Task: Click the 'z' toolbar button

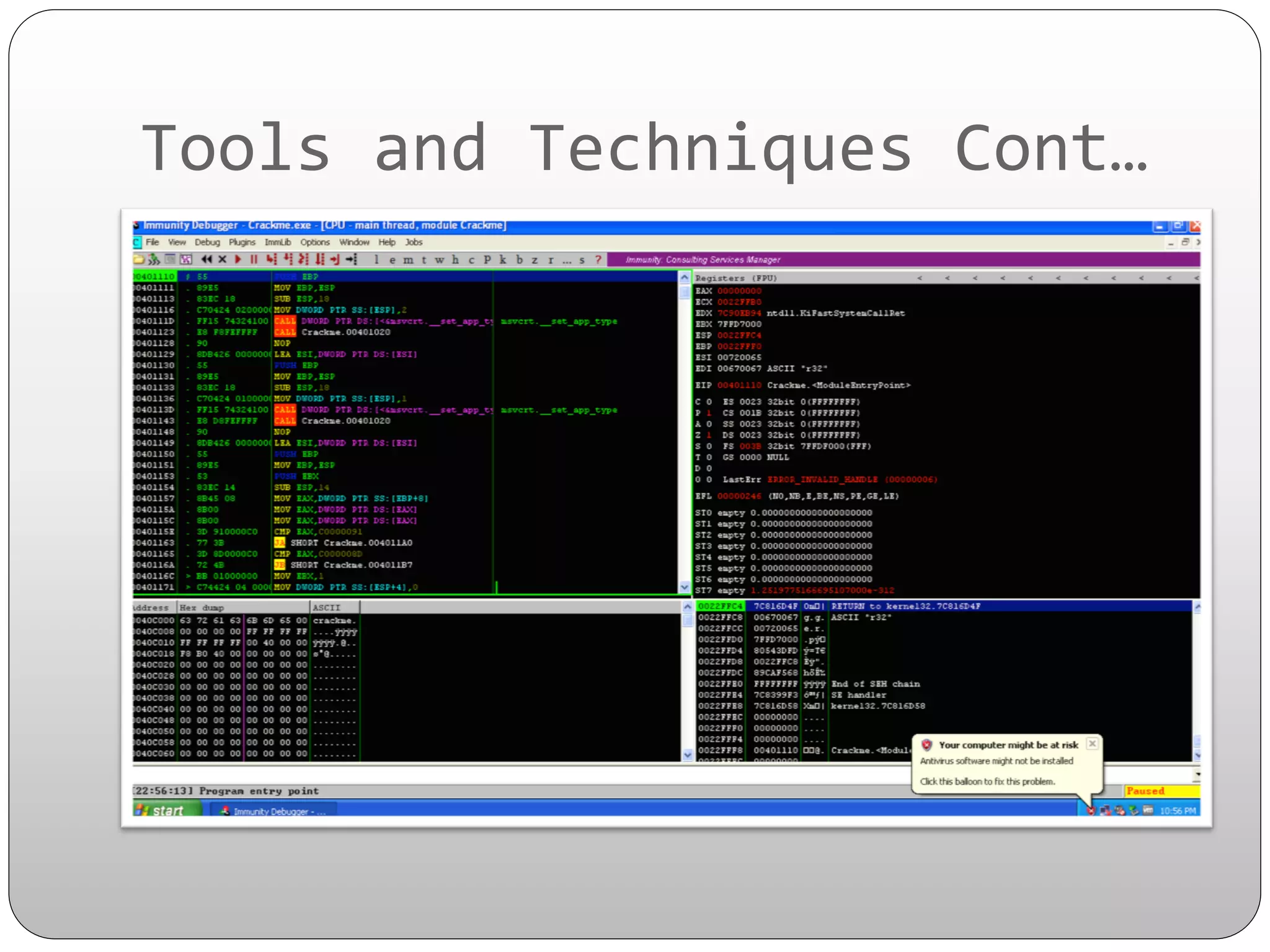Action: coord(535,260)
